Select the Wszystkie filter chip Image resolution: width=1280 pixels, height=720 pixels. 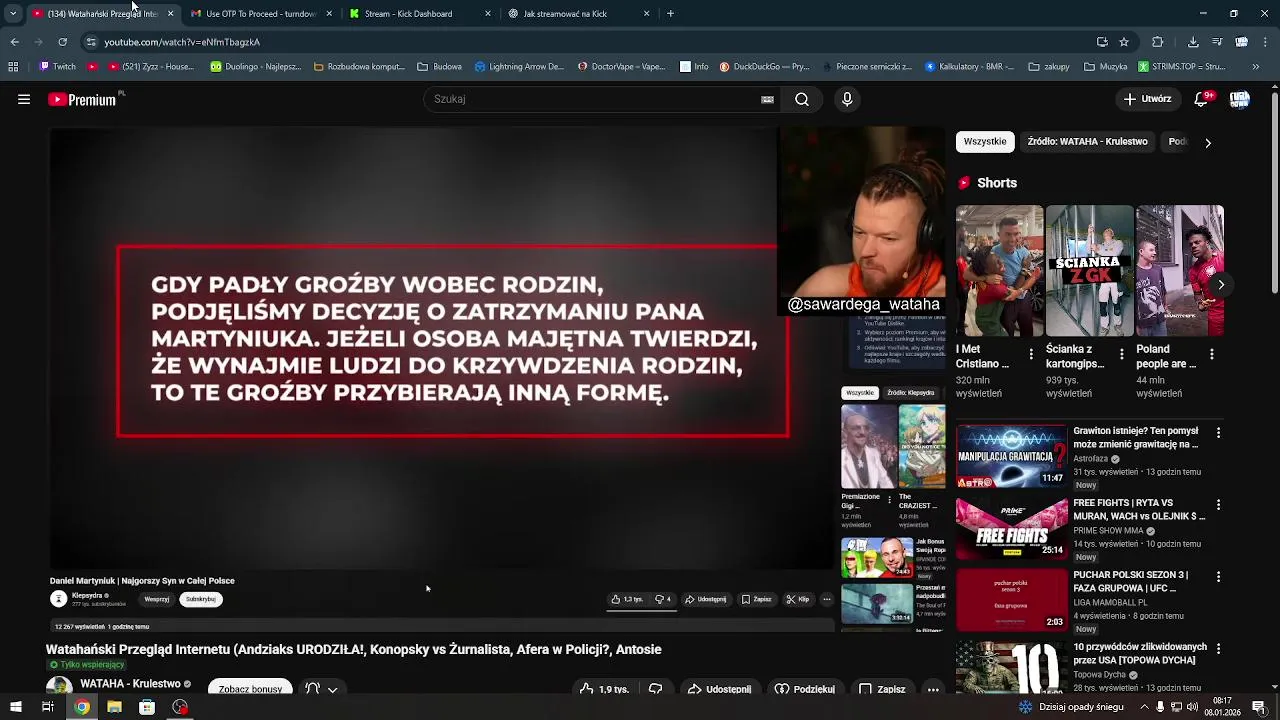point(985,142)
